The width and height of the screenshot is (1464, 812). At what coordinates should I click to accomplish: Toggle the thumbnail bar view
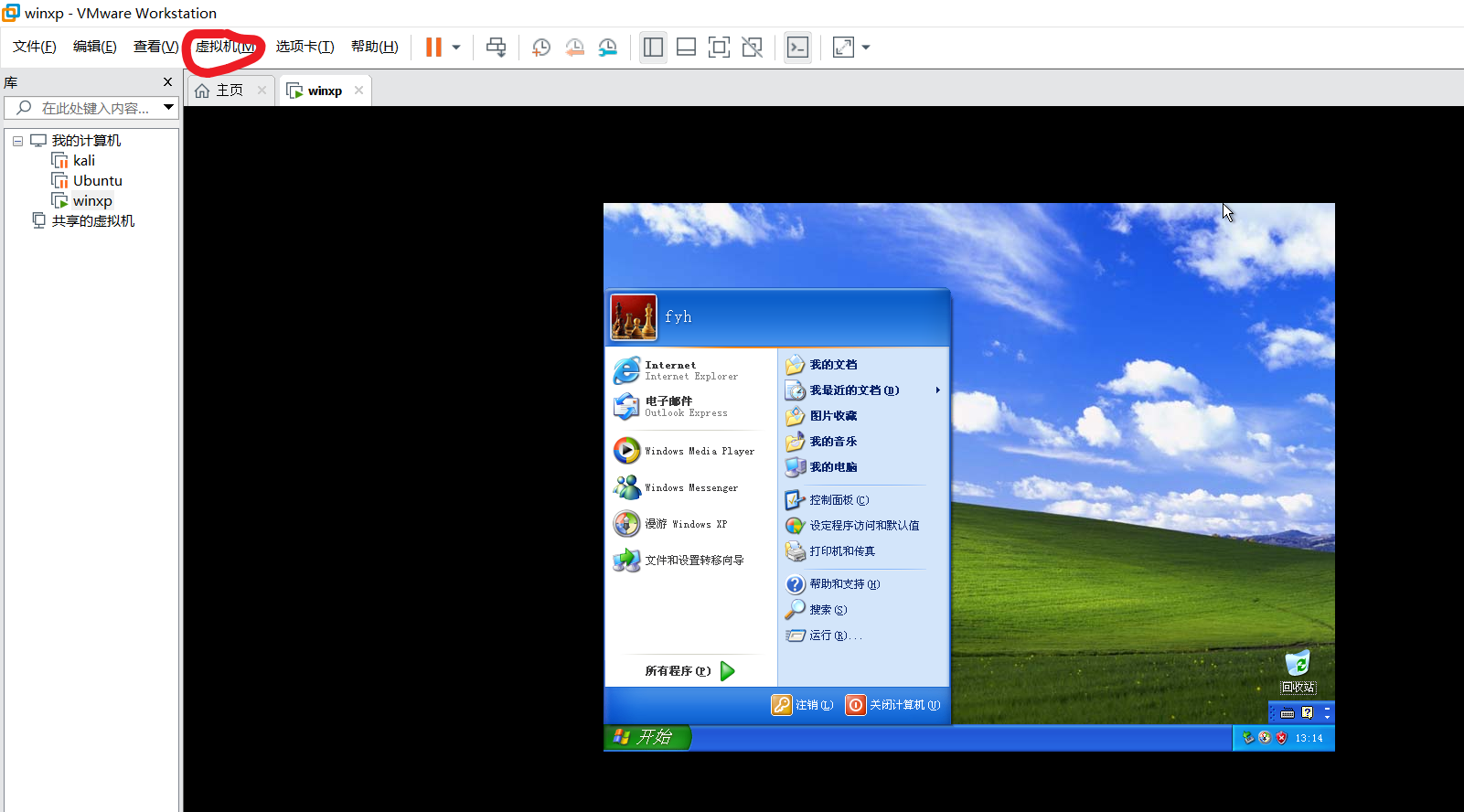687,48
